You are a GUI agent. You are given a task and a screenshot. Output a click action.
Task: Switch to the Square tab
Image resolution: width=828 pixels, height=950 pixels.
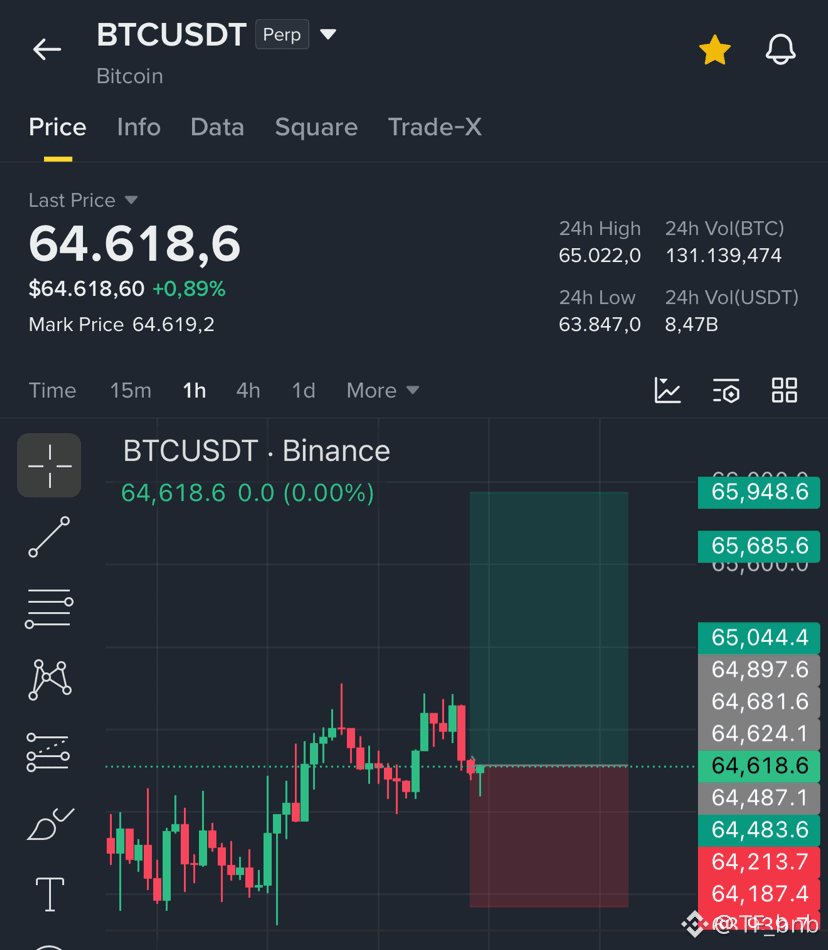pyautogui.click(x=316, y=127)
